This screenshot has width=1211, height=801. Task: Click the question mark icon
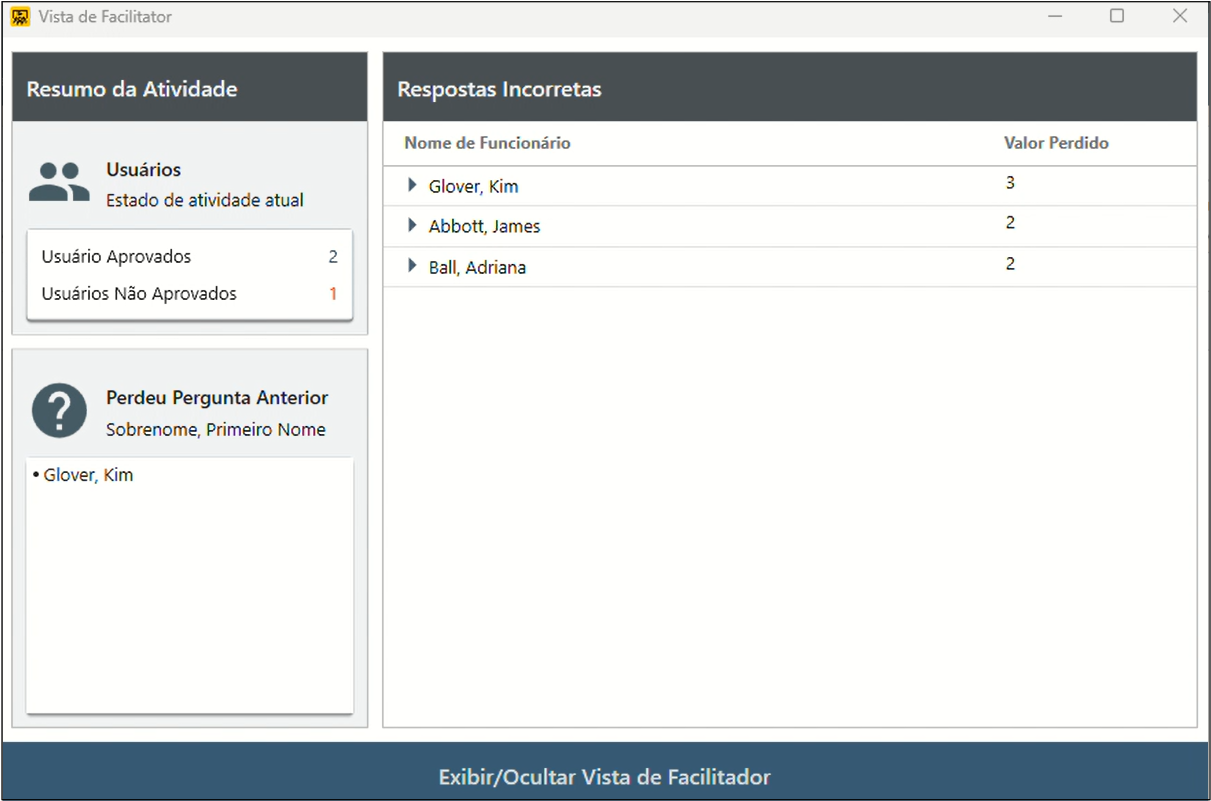[59, 410]
